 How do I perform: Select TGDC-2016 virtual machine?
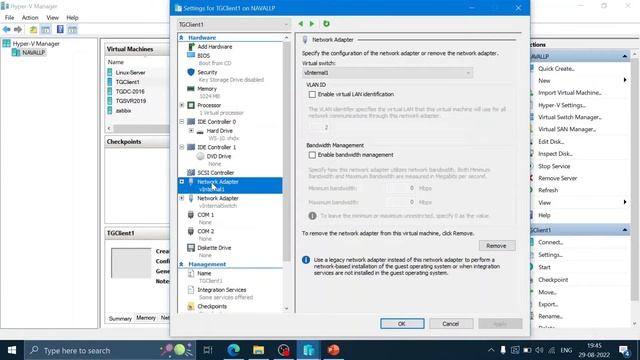pyautogui.click(x=130, y=91)
